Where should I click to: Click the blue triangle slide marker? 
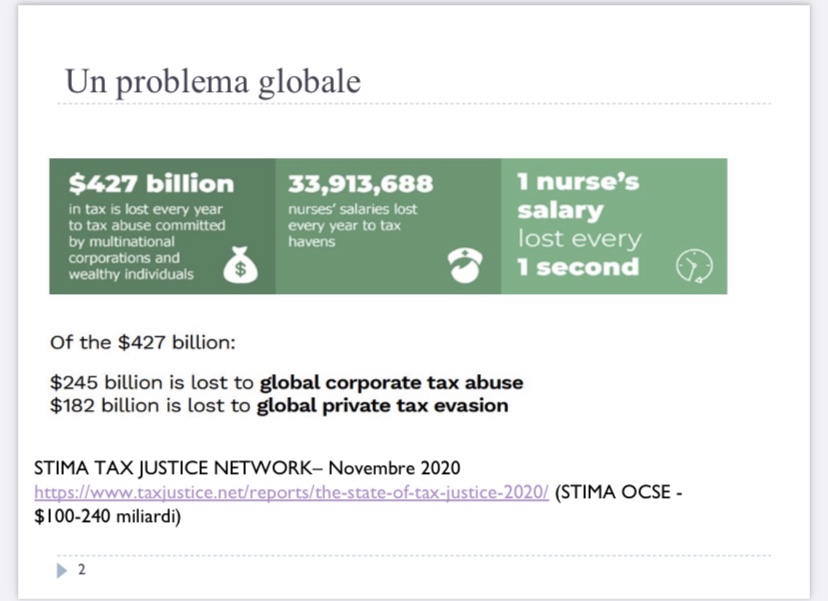[62, 570]
